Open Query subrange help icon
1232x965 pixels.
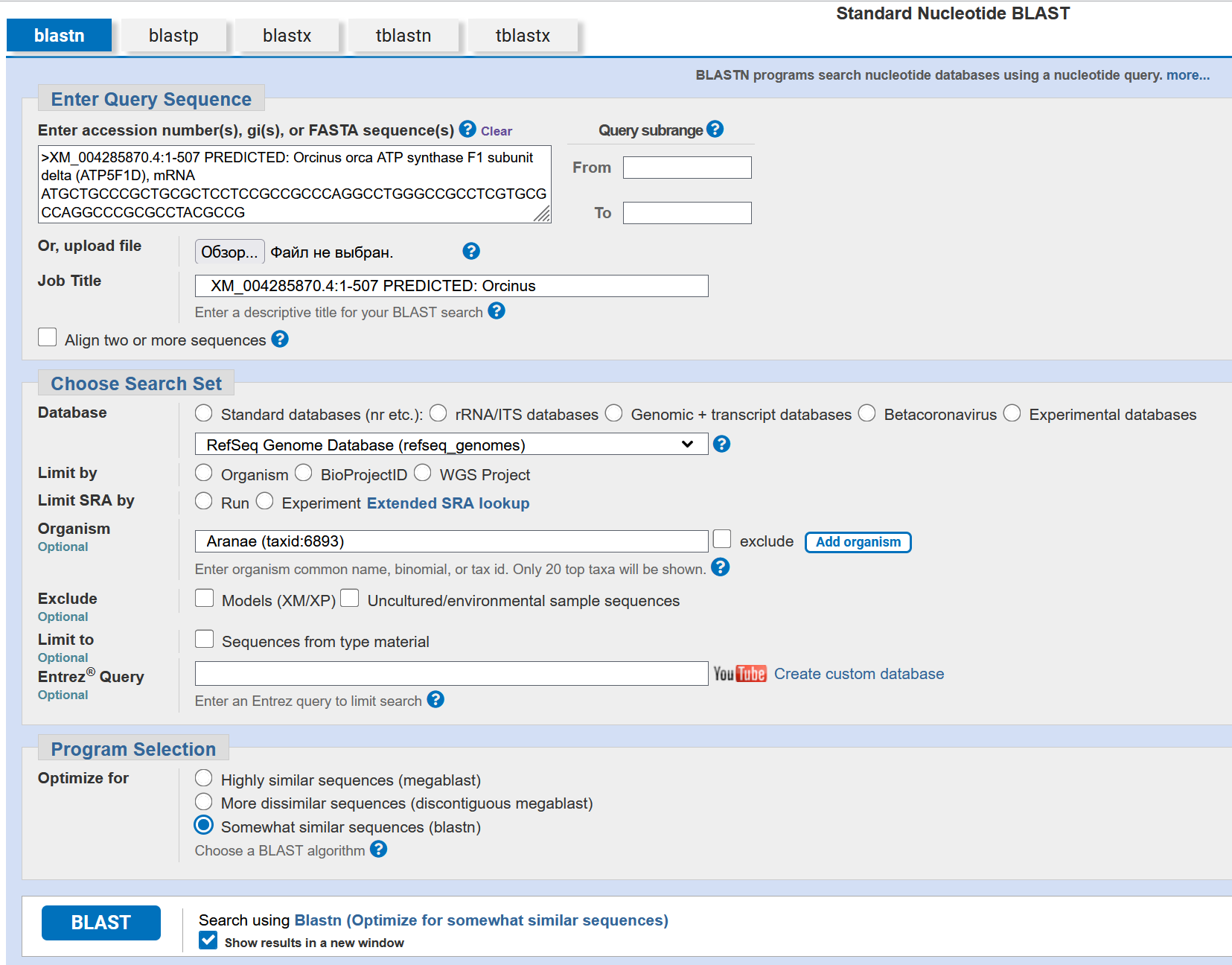[715, 129]
